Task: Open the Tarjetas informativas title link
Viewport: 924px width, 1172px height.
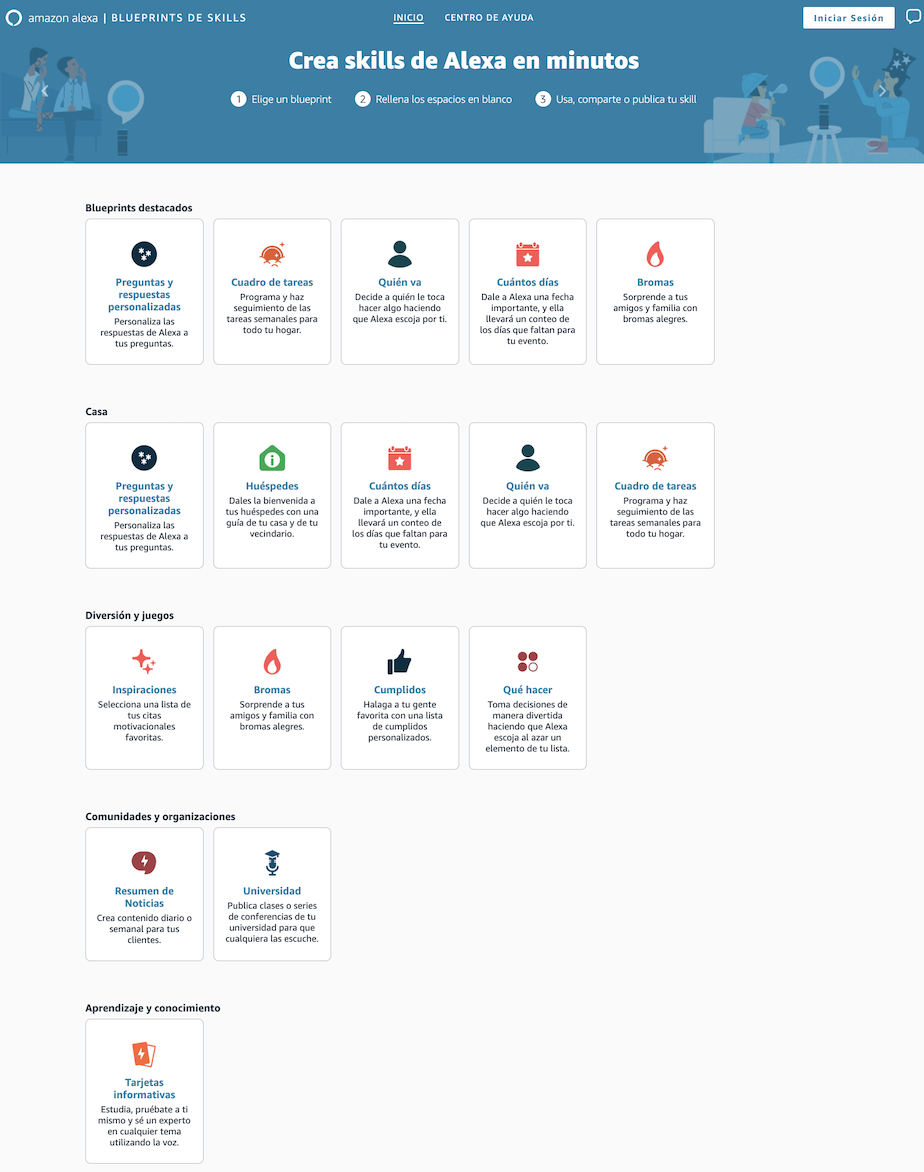Action: pos(144,1088)
